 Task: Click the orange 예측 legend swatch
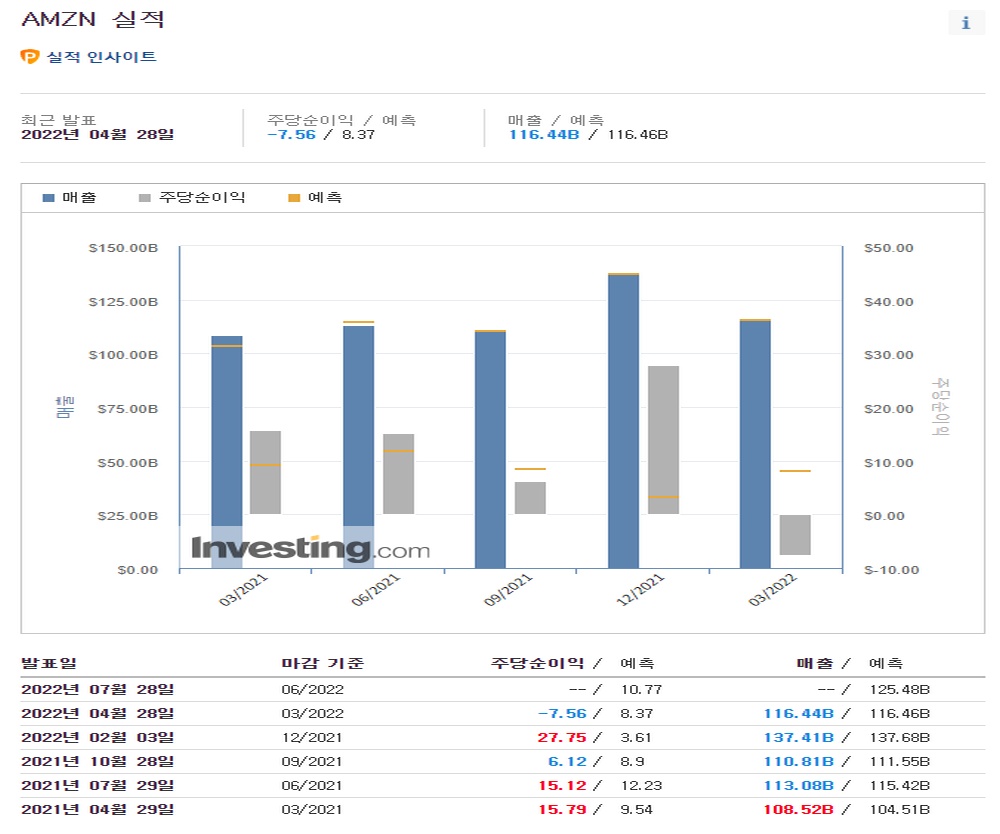[294, 198]
